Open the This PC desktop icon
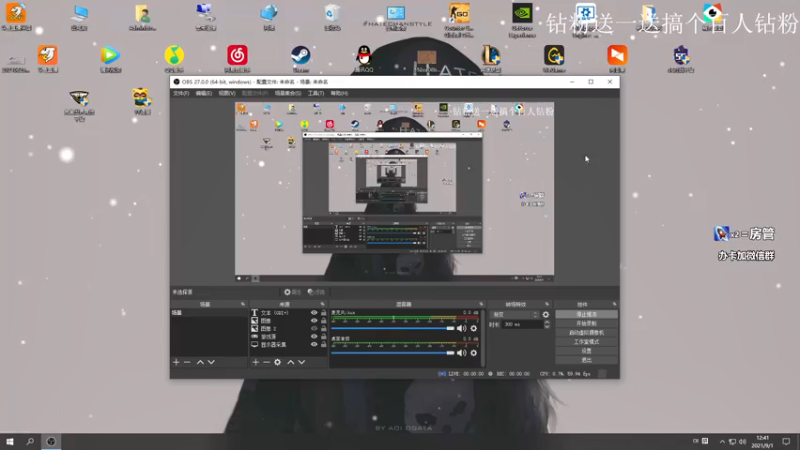 coord(79,17)
